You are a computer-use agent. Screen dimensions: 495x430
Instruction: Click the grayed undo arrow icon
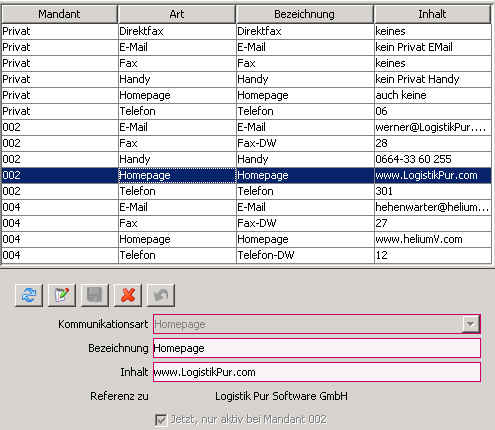[161, 295]
